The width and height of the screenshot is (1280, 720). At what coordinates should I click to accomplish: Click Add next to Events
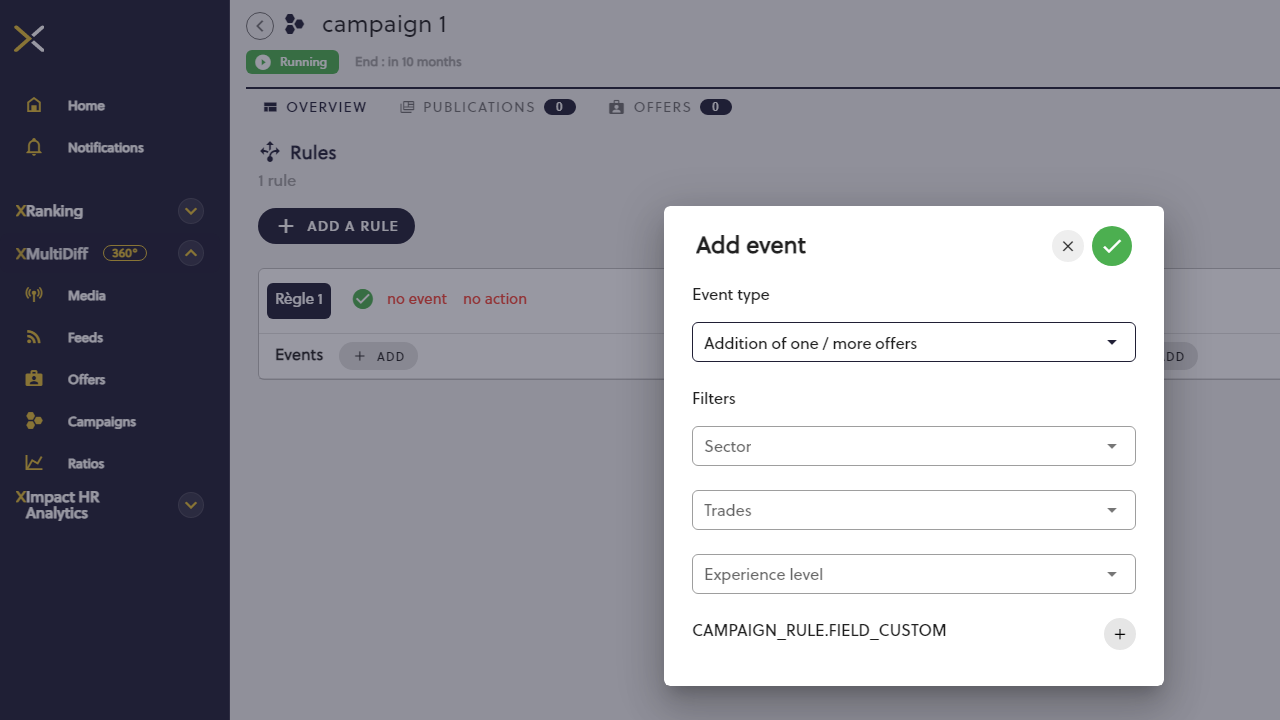(378, 356)
